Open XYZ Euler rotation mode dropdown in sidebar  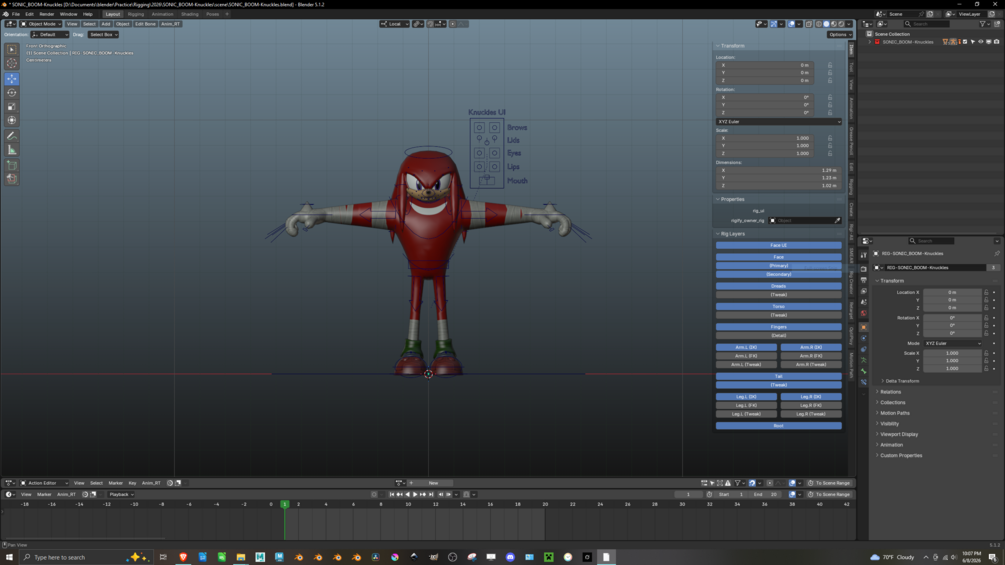778,122
